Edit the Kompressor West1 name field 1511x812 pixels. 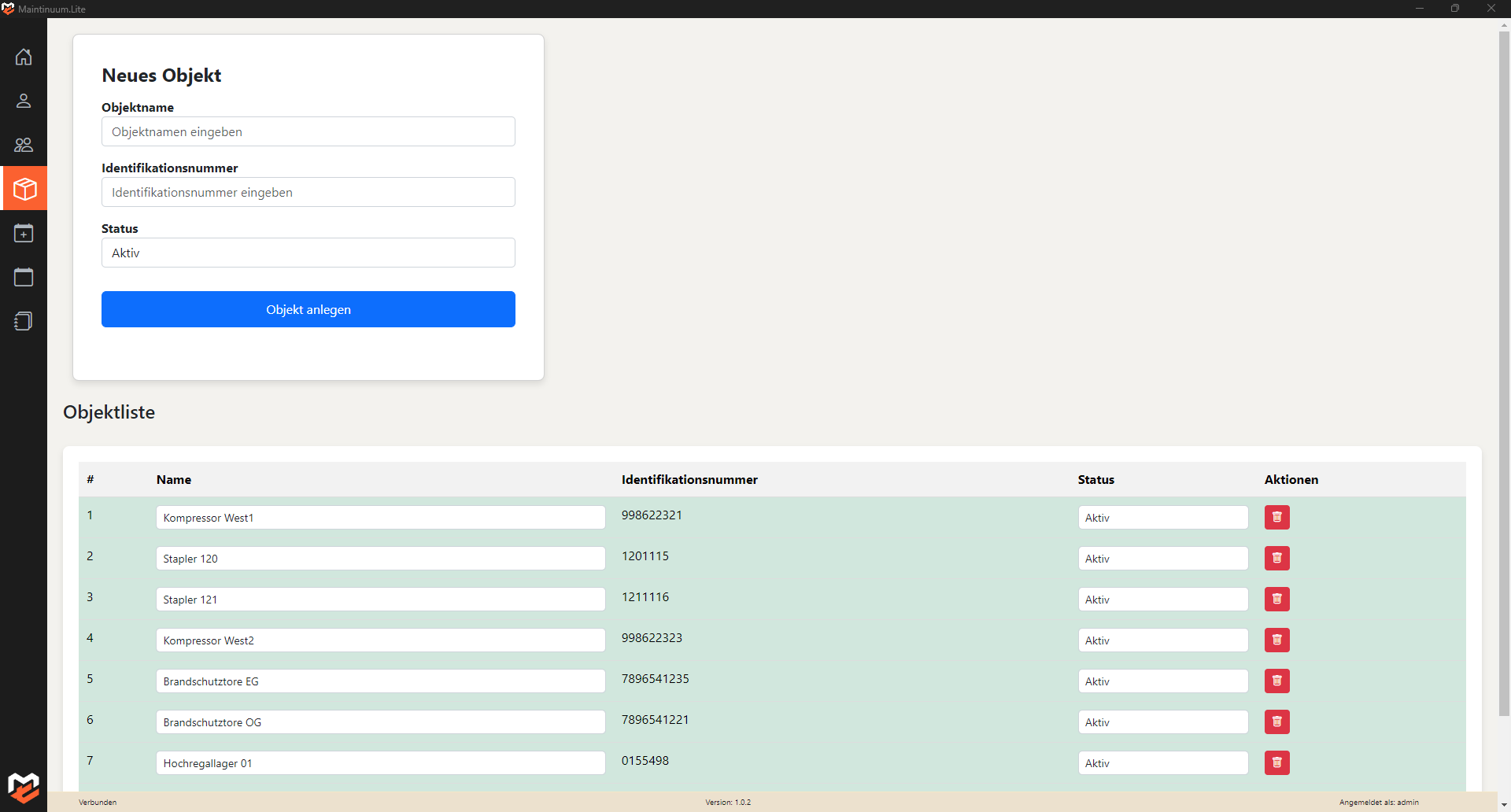click(380, 518)
